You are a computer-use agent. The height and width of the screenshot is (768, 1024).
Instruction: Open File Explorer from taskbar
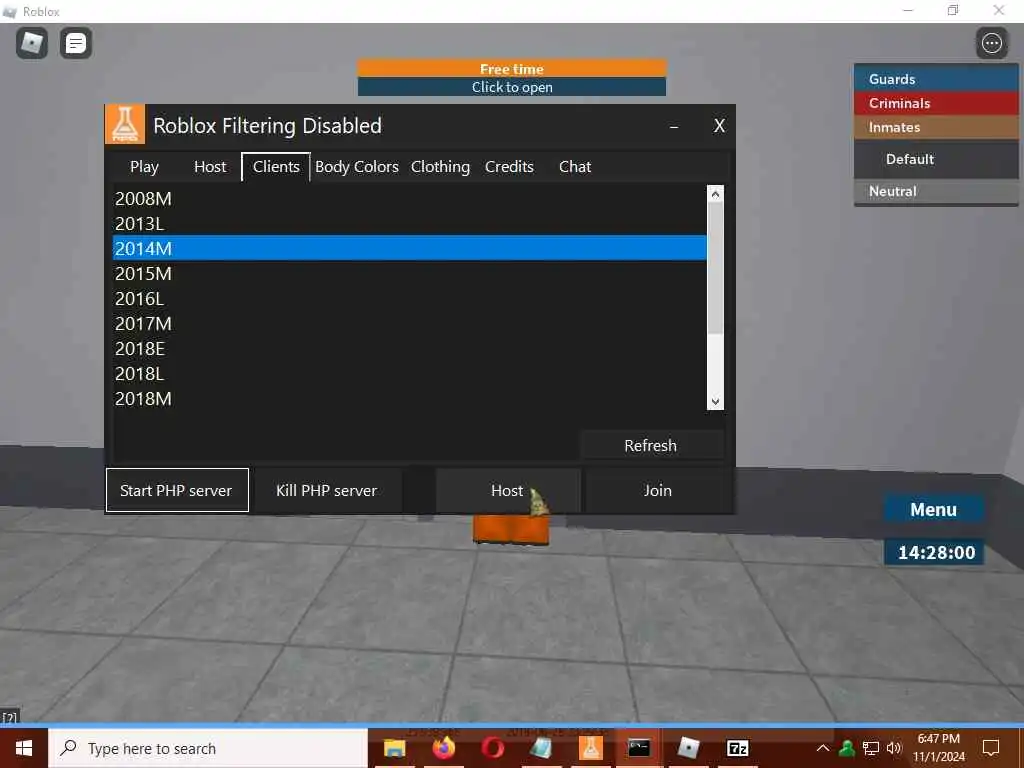coord(394,748)
